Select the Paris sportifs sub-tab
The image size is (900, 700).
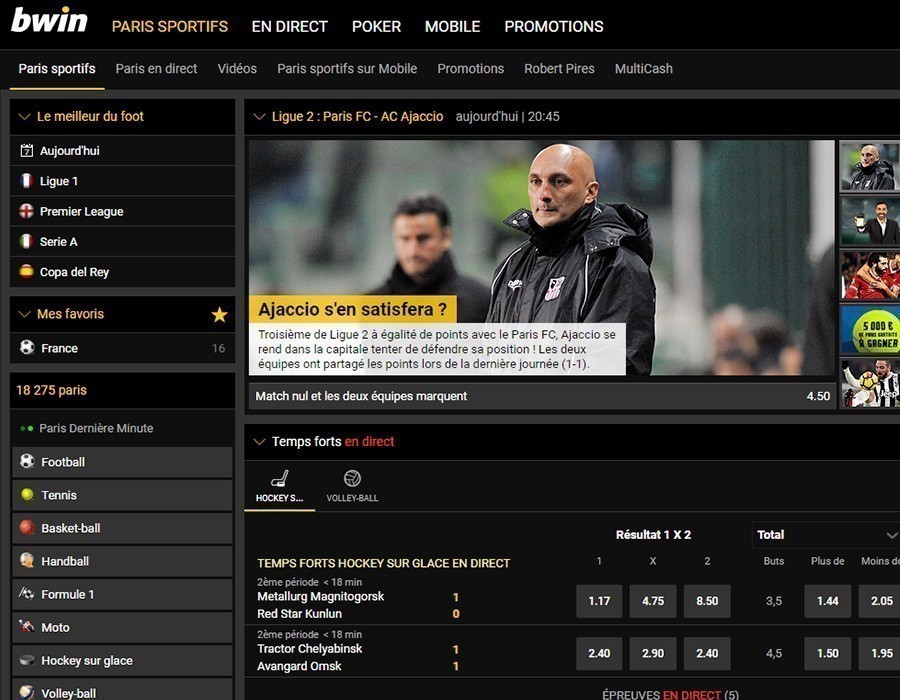click(57, 69)
